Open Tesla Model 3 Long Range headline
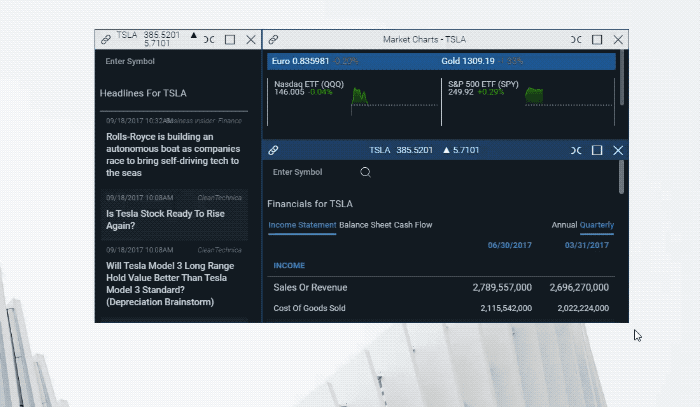 170,284
